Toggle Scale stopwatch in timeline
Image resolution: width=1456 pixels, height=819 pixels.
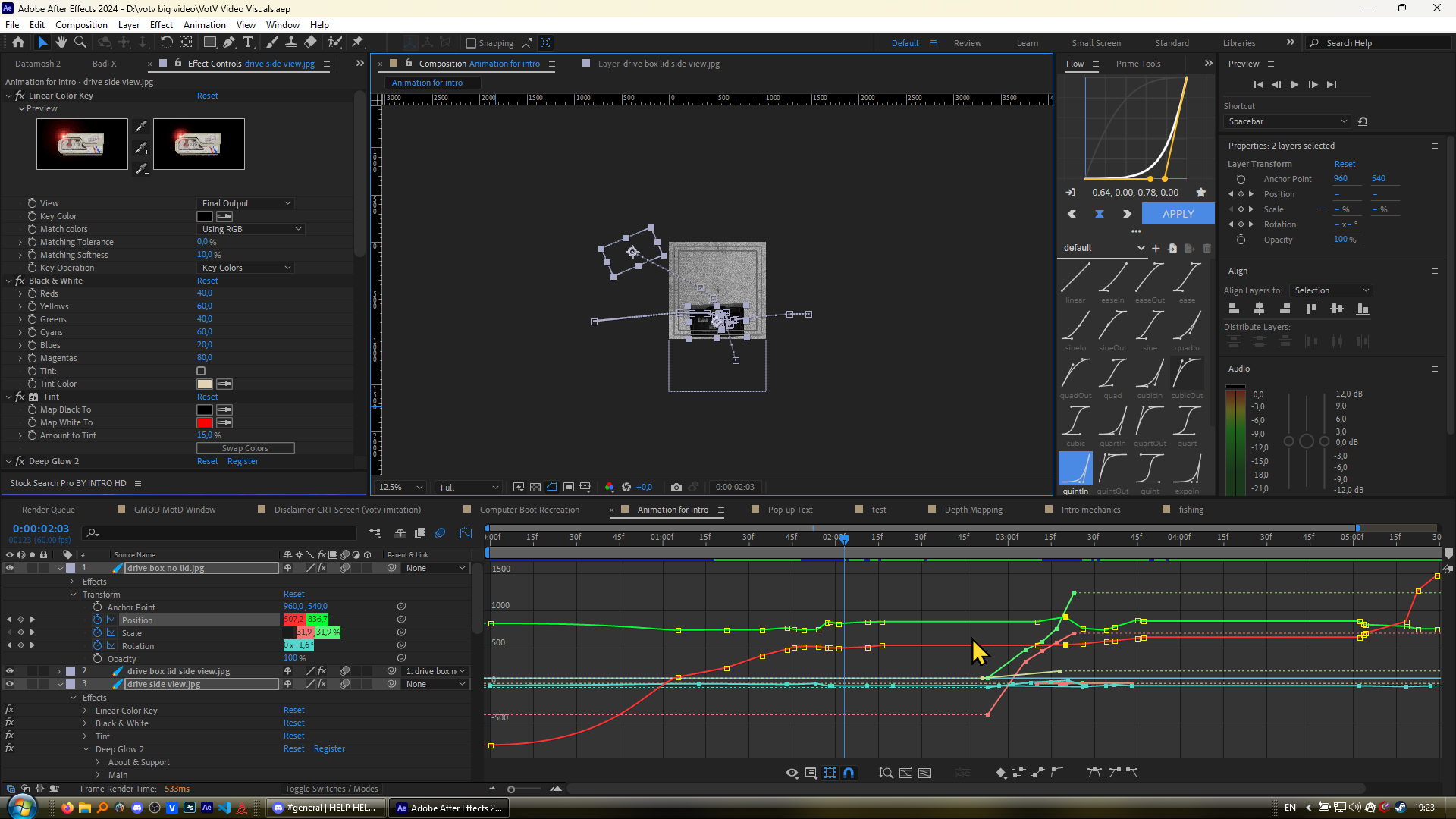(97, 632)
